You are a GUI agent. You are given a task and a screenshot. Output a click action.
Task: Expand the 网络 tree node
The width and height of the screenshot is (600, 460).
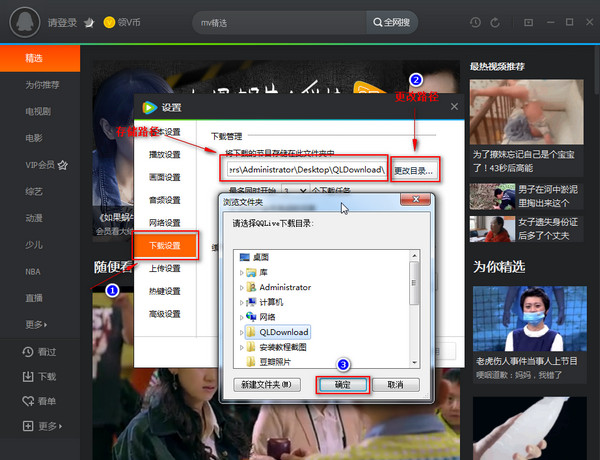(241, 317)
